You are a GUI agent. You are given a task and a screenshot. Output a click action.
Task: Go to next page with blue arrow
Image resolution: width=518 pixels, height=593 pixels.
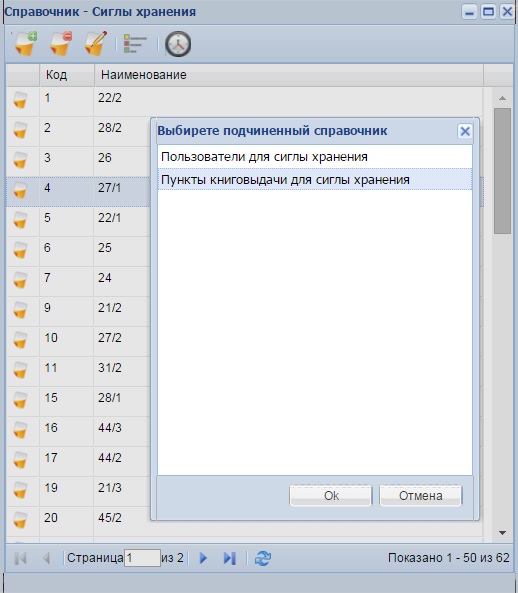pyautogui.click(x=203, y=558)
